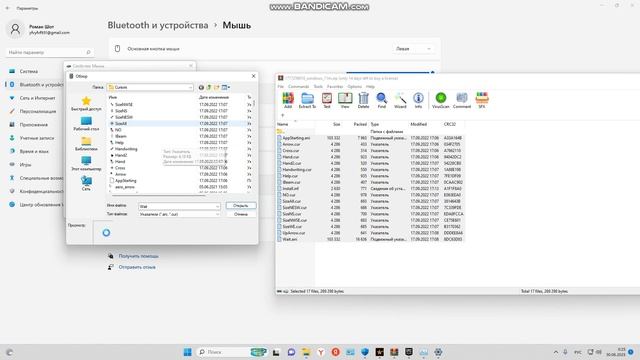Click WinRAR's Find magnifier icon
The width and height of the screenshot is (640, 360).
pyautogui.click(x=382, y=100)
